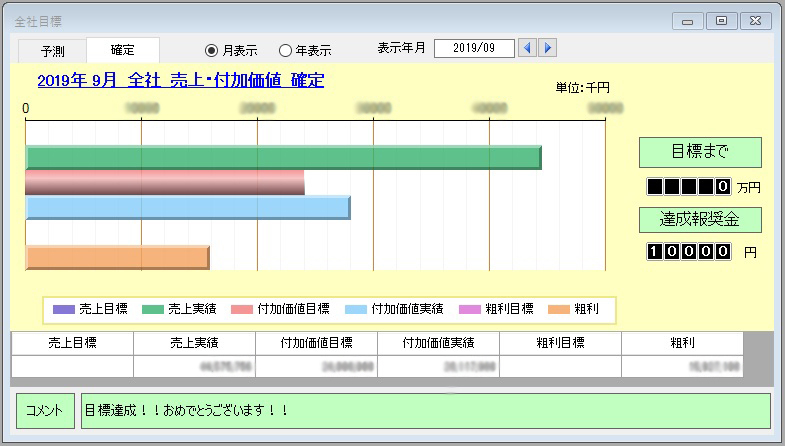Click the 表示年月 date field 2019/09

pyautogui.click(x=474, y=48)
